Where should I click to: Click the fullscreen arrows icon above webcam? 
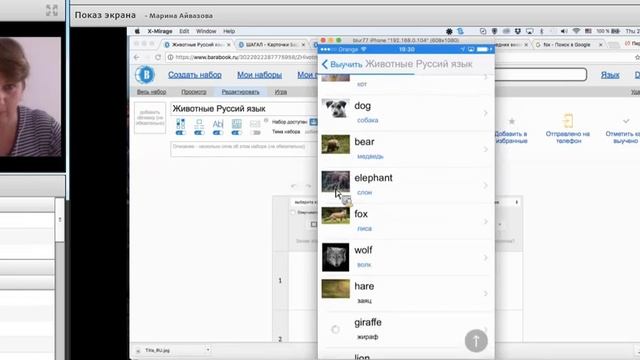click(51, 10)
